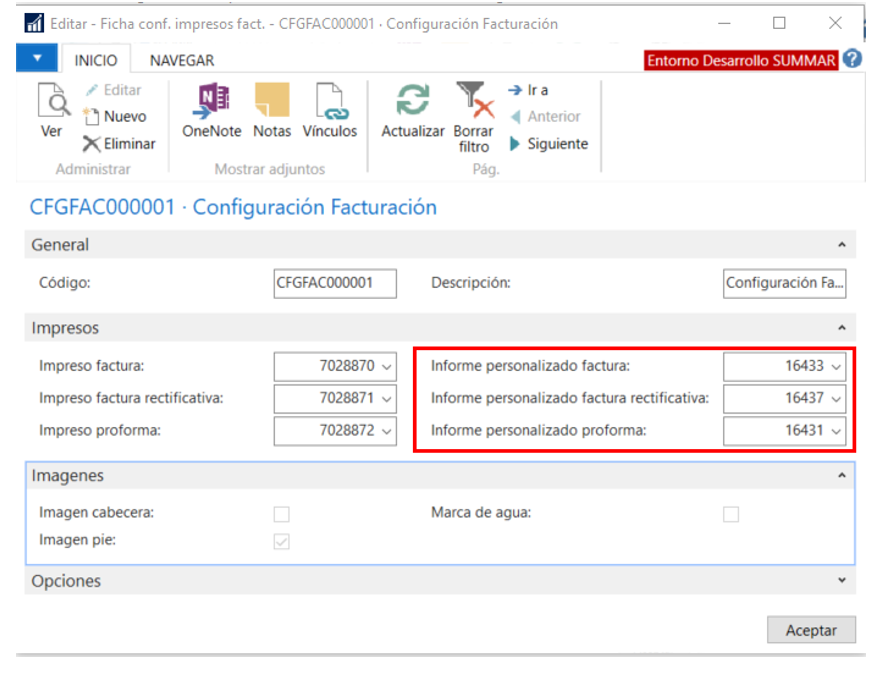Expand the Opciones section

841,581
